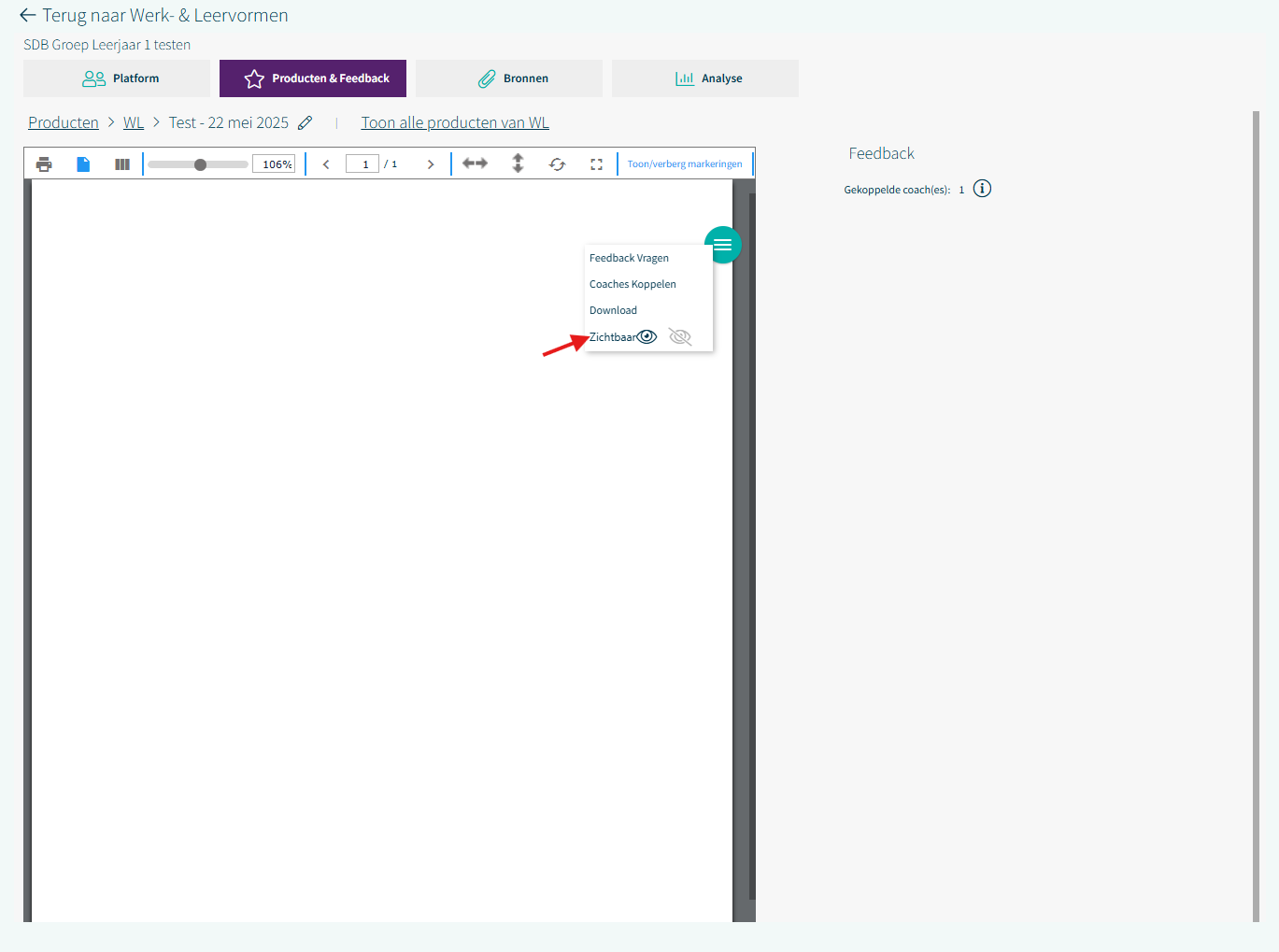Click the print icon in viewer toolbar
1279x952 pixels.
click(44, 164)
